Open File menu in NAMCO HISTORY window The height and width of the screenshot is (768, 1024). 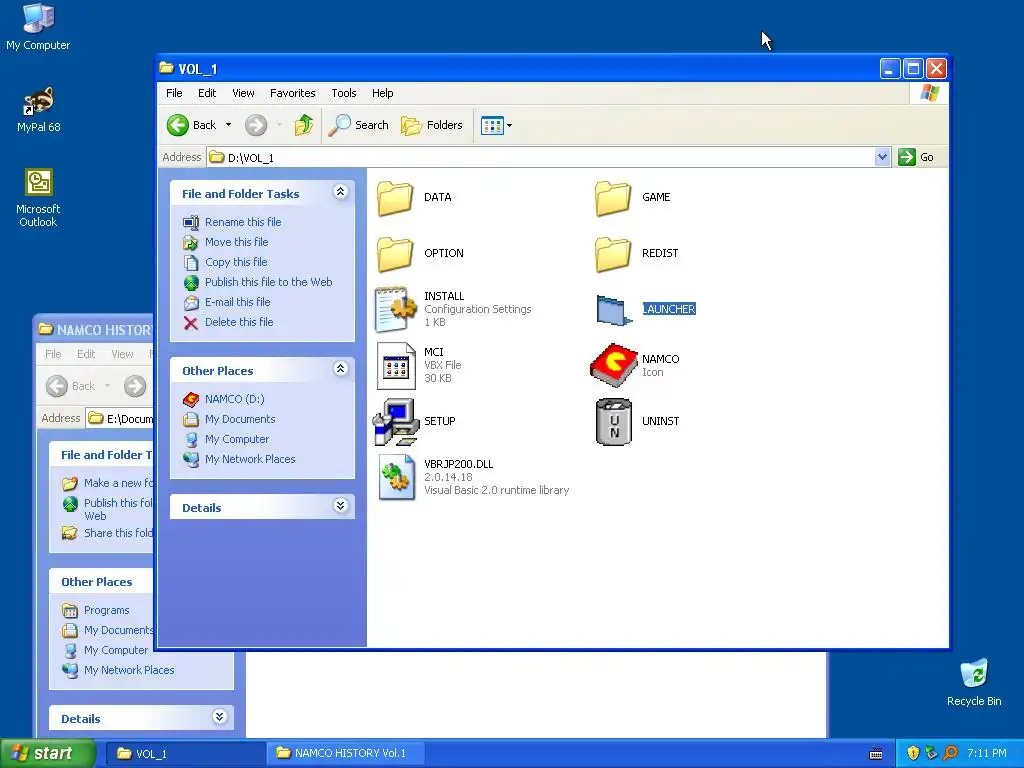(53, 354)
